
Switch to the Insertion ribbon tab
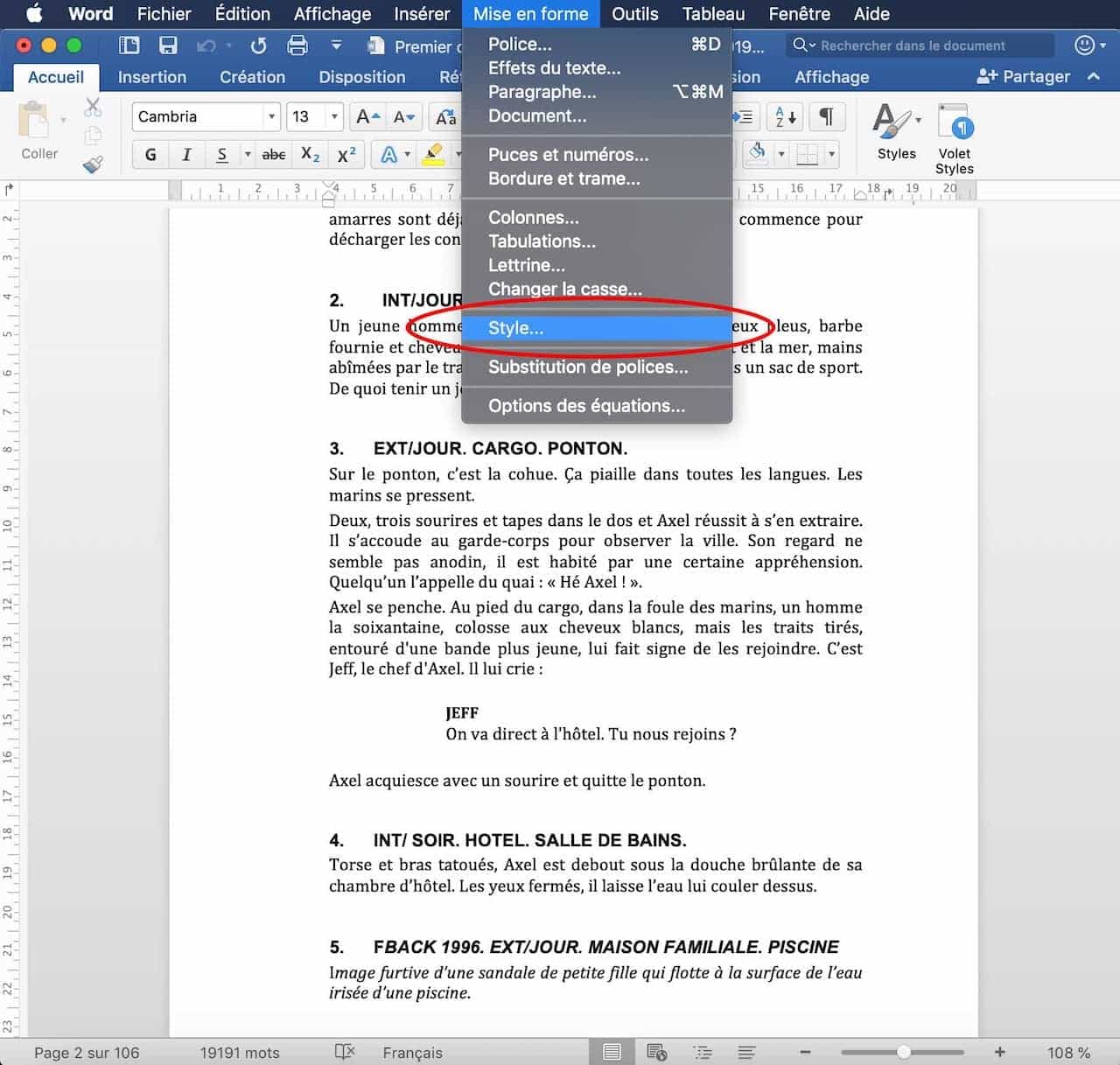coord(151,77)
